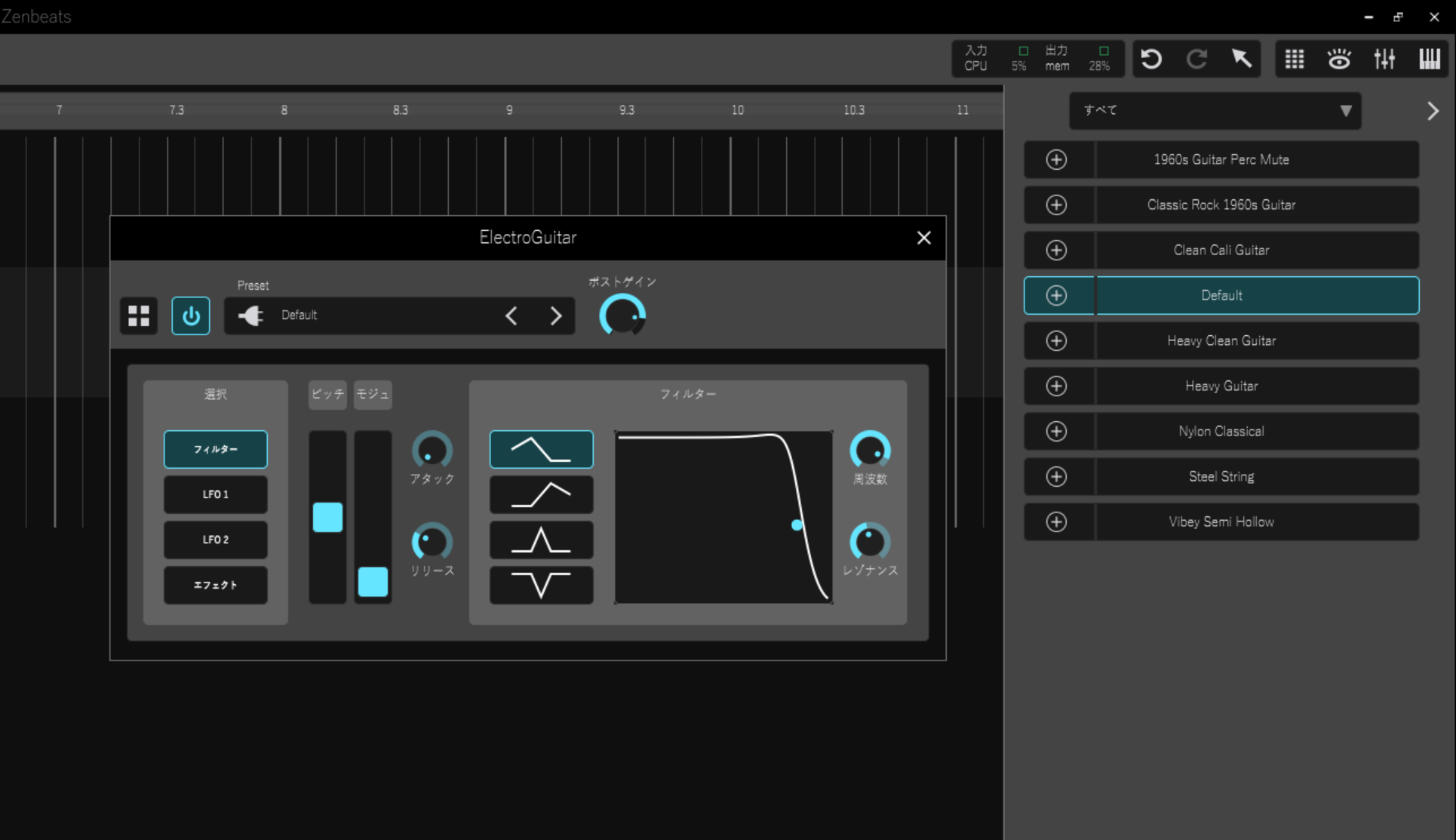The height and width of the screenshot is (840, 1456).
Task: Go to previous preset arrow
Action: coord(511,315)
